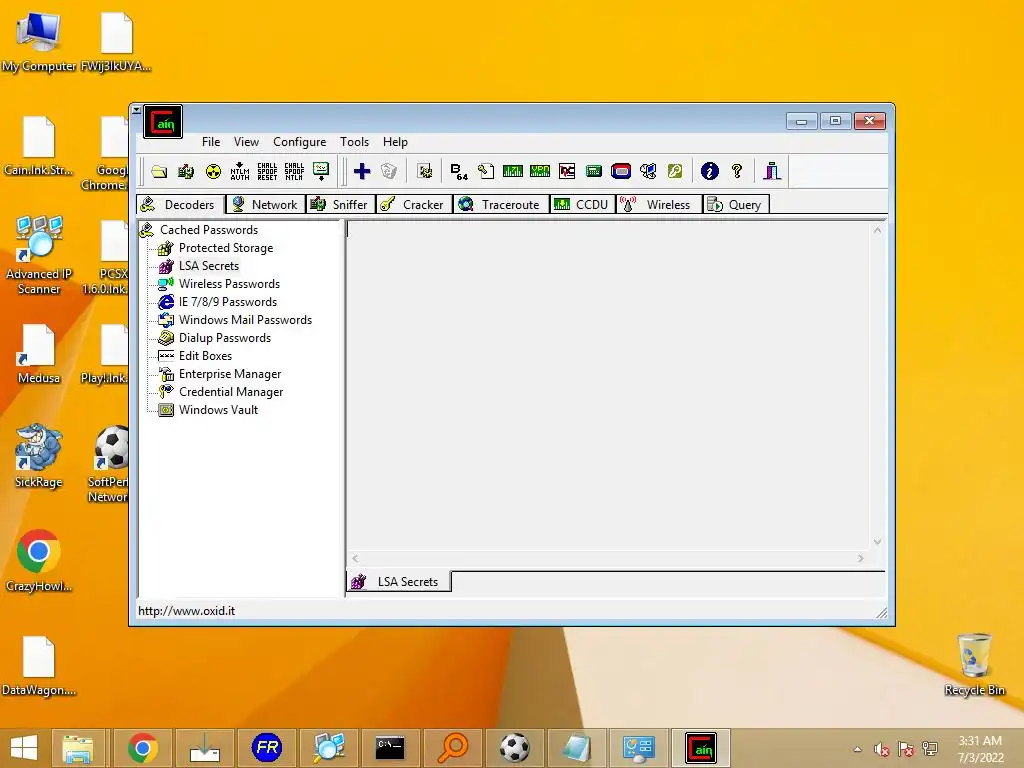Open the Help menu
The height and width of the screenshot is (768, 1024).
[x=395, y=142]
